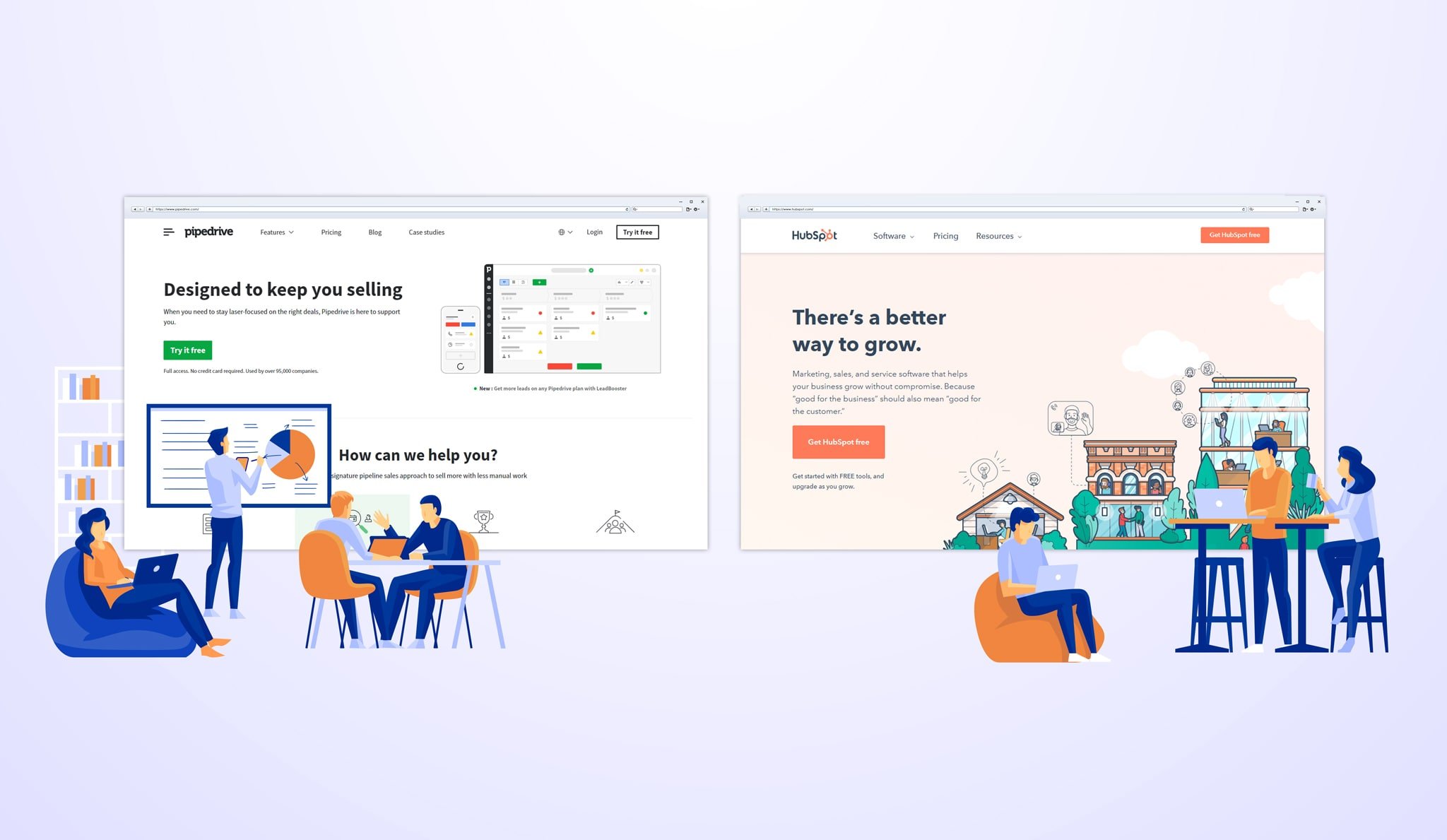
Task: Click the Pipedrive Blog tab link
Action: tap(375, 232)
